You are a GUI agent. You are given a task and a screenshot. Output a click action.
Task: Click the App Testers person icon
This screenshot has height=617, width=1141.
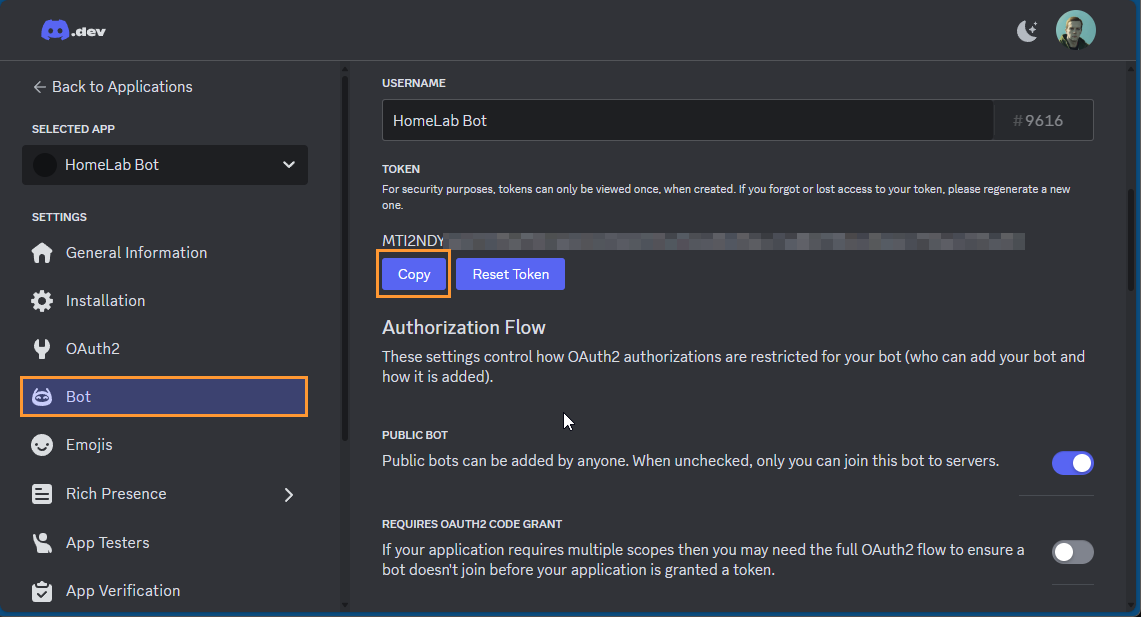coord(42,543)
